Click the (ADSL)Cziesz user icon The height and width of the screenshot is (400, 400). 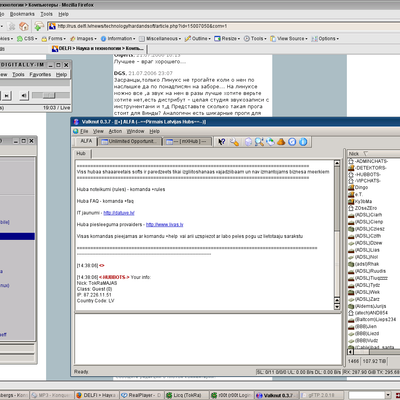coord(351,229)
